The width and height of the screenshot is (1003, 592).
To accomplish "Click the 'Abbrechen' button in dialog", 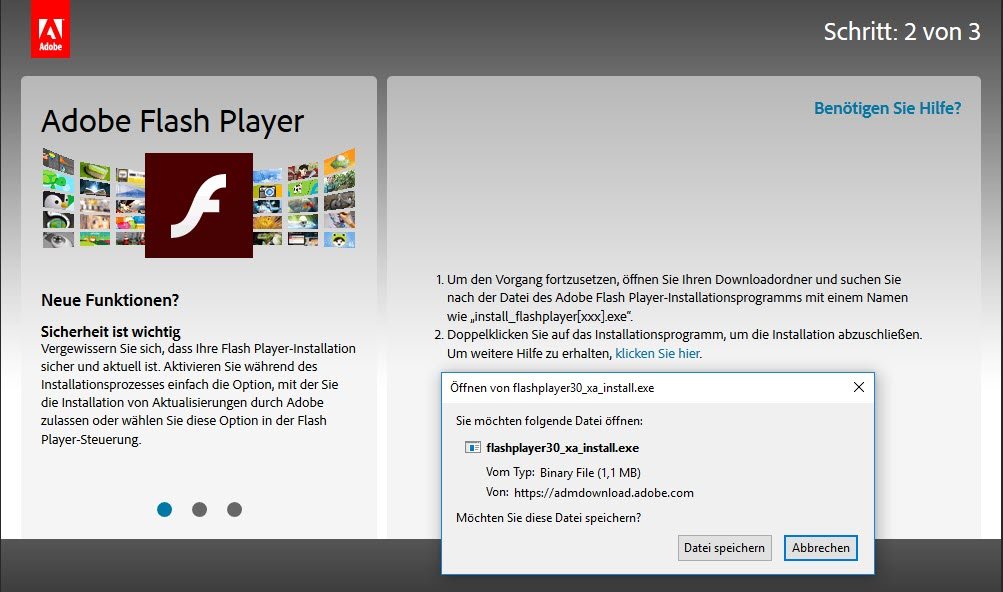I will pos(821,548).
